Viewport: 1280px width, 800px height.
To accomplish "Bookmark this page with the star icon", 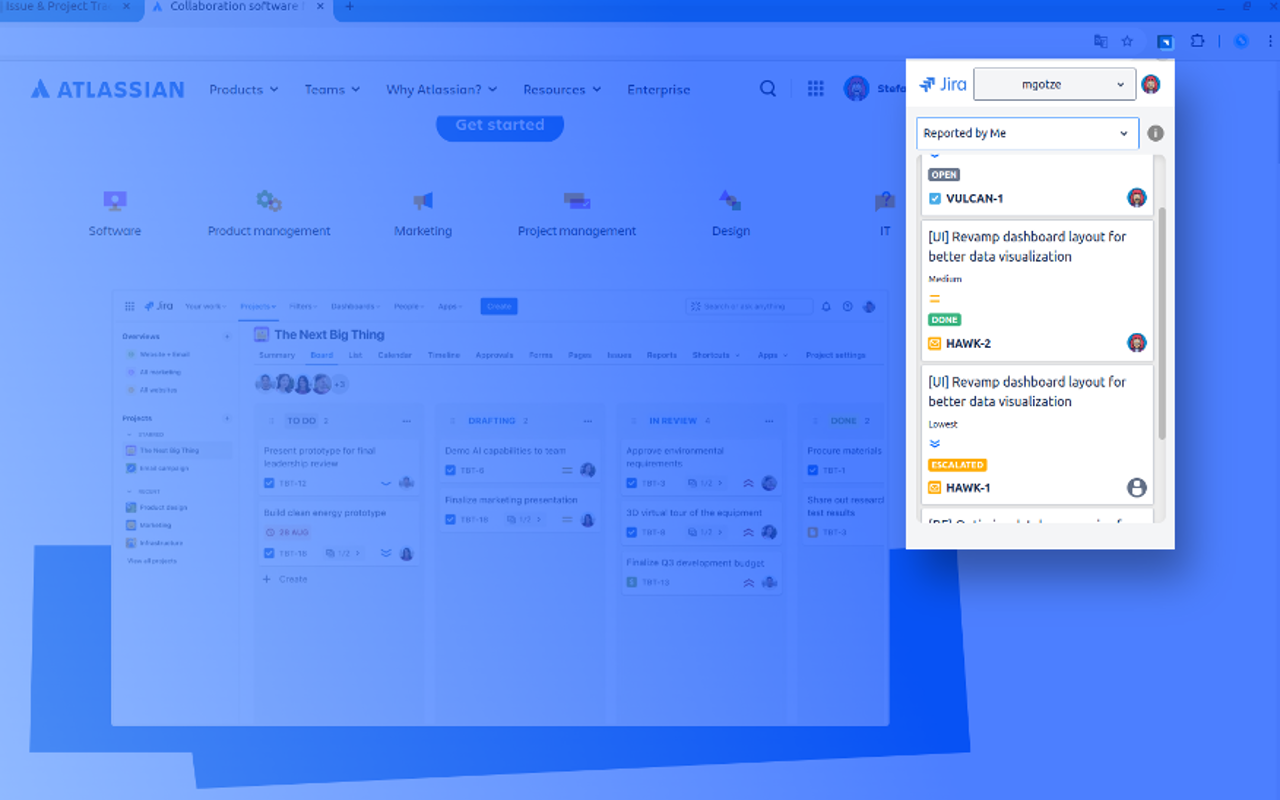I will (1127, 41).
